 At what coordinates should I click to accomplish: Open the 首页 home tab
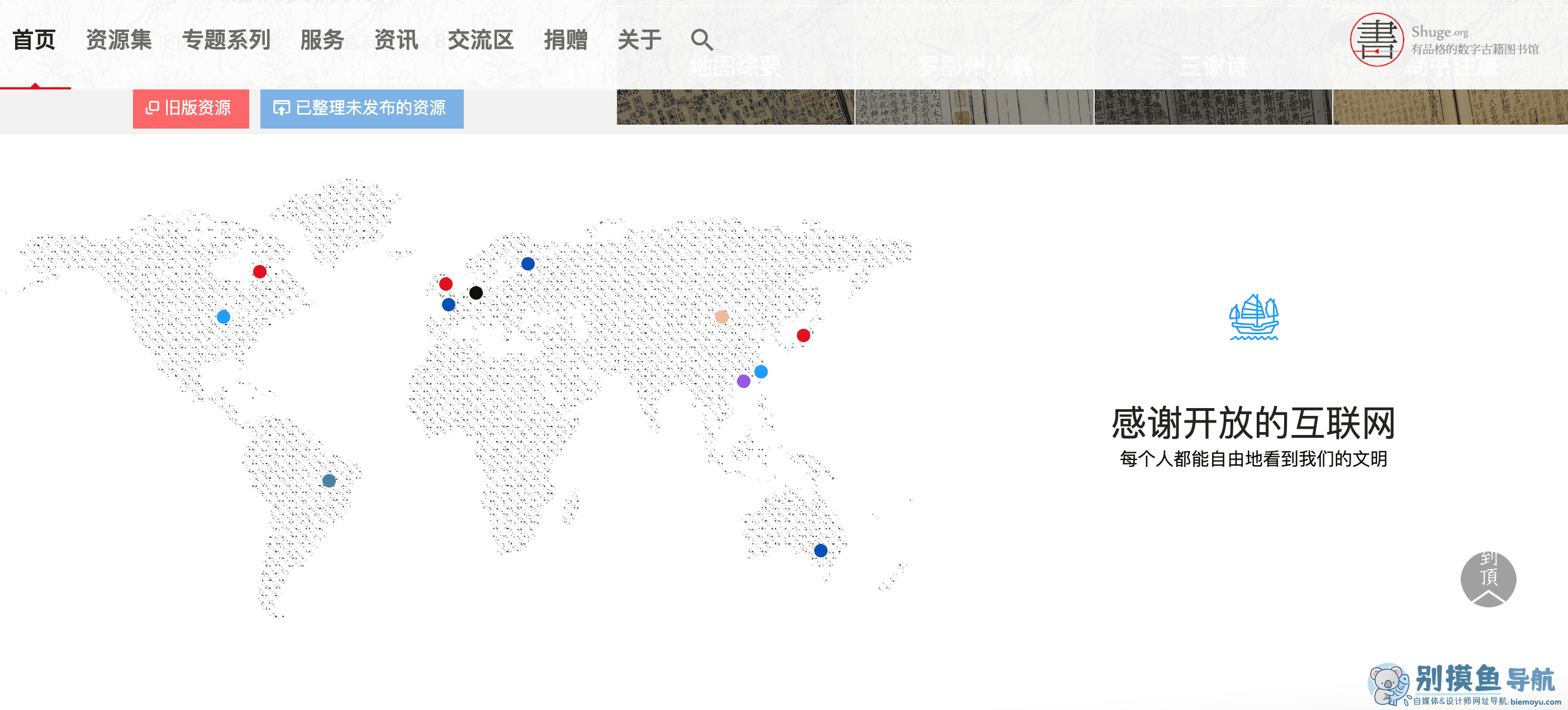coord(34,40)
